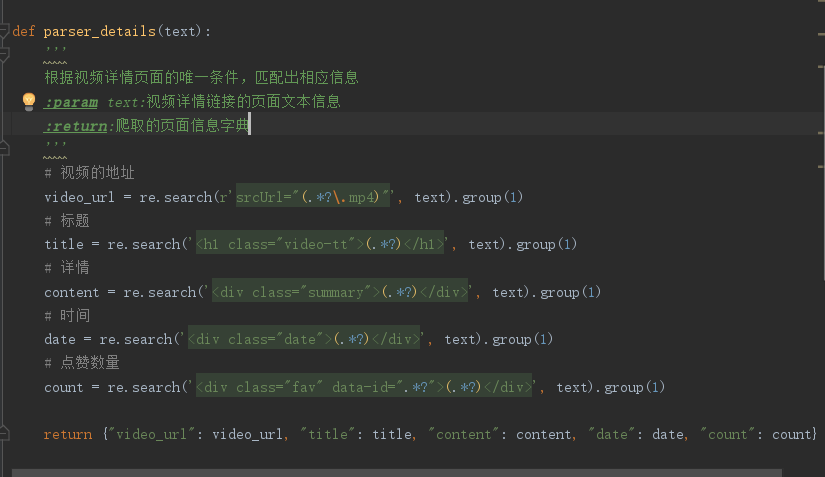
Task: Click the srcUrl regex pattern string
Action: pyautogui.click(x=313, y=197)
